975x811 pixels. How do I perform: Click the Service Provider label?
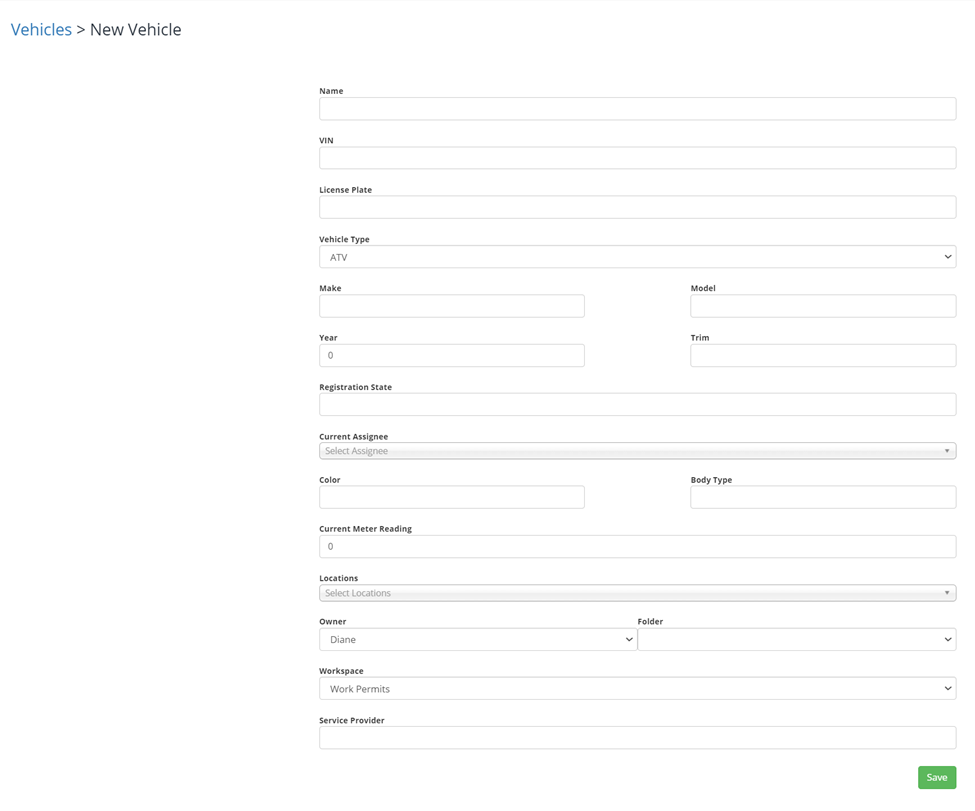(351, 720)
